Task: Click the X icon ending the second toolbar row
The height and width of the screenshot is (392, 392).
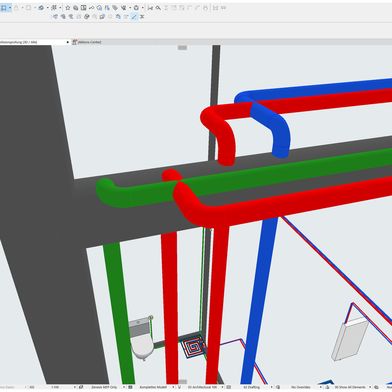Action: click(x=142, y=16)
